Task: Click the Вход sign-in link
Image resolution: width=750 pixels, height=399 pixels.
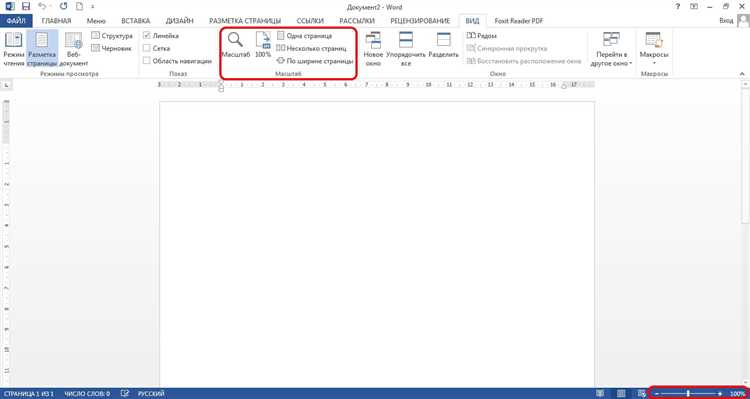Action: click(726, 21)
